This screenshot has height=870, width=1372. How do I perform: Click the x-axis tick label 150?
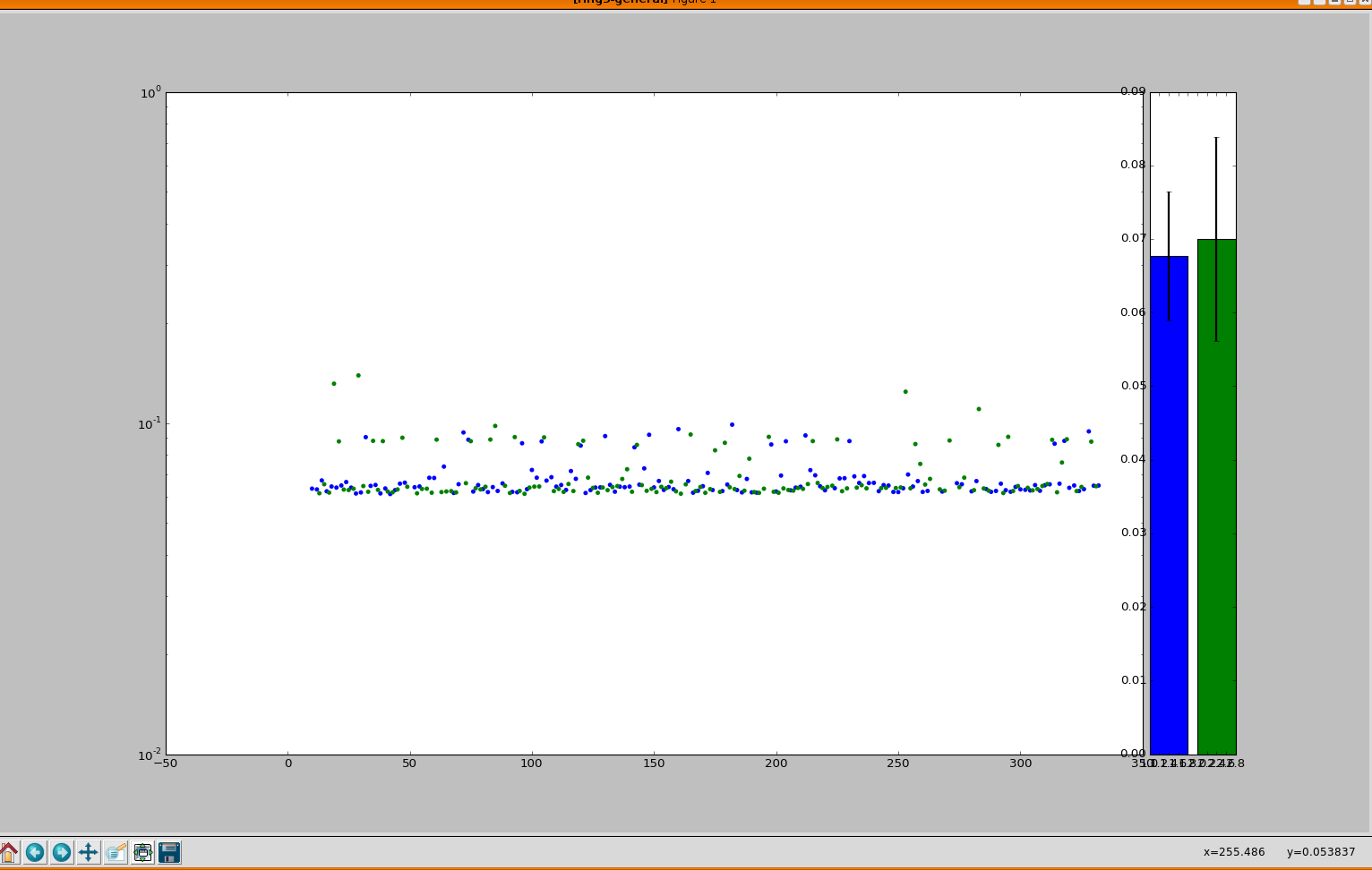click(x=654, y=763)
